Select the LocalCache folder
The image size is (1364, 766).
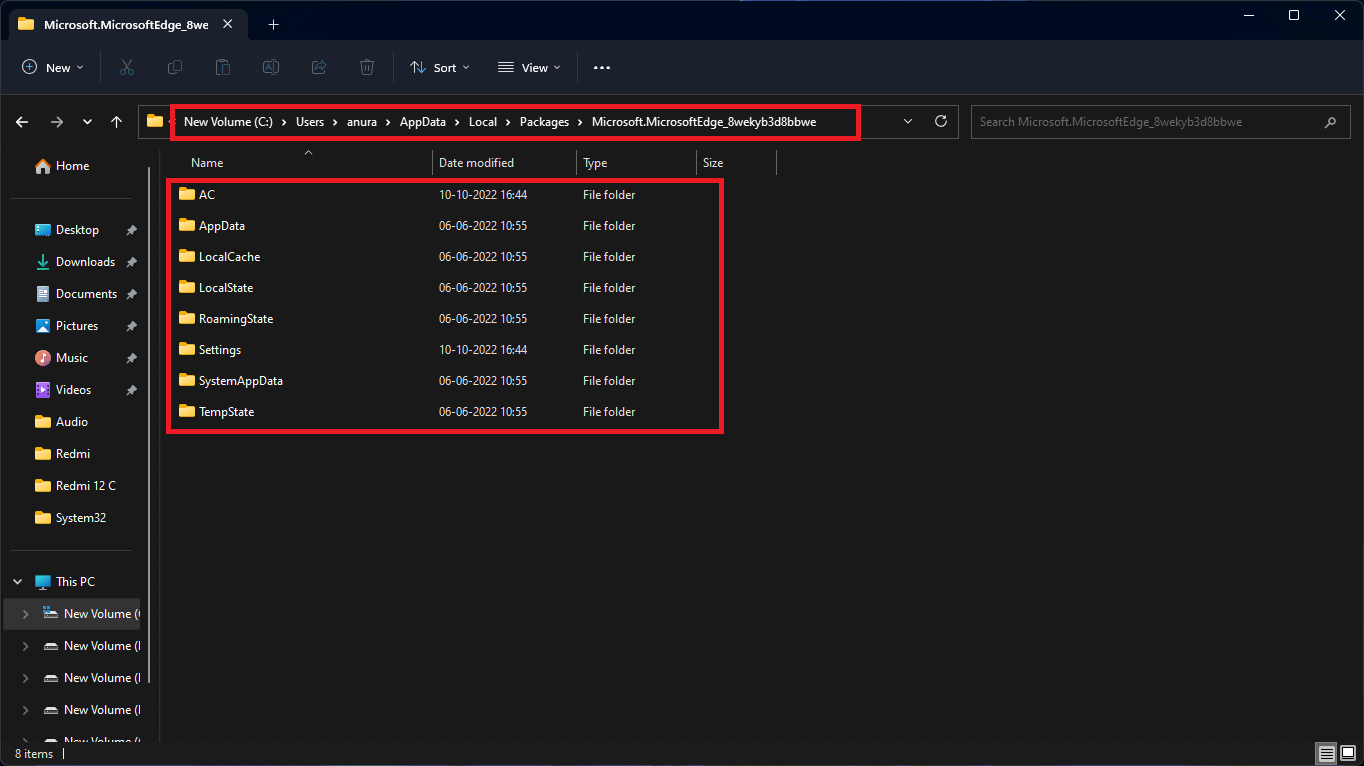click(x=229, y=257)
